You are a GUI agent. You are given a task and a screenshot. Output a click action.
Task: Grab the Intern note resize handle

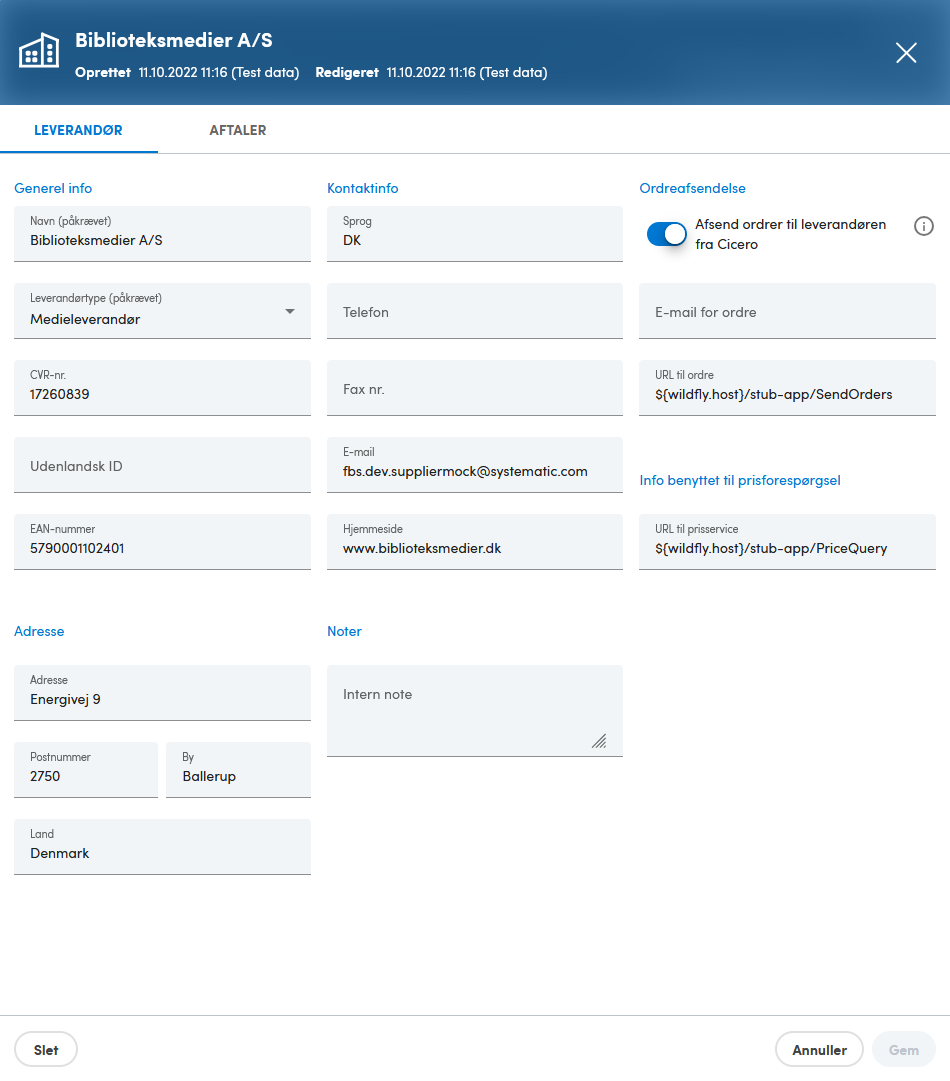[x=599, y=741]
